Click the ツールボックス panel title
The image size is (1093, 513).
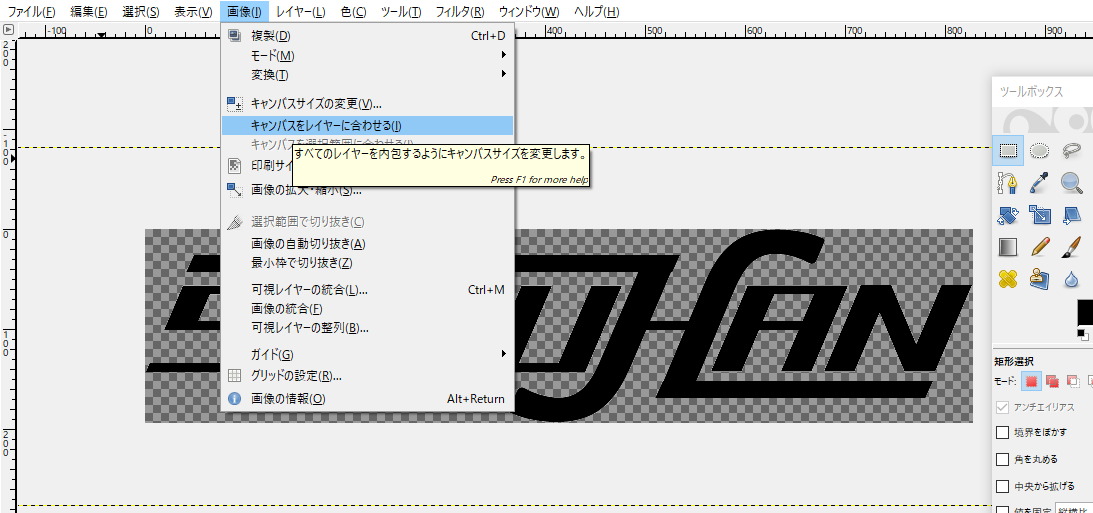(x=1031, y=92)
